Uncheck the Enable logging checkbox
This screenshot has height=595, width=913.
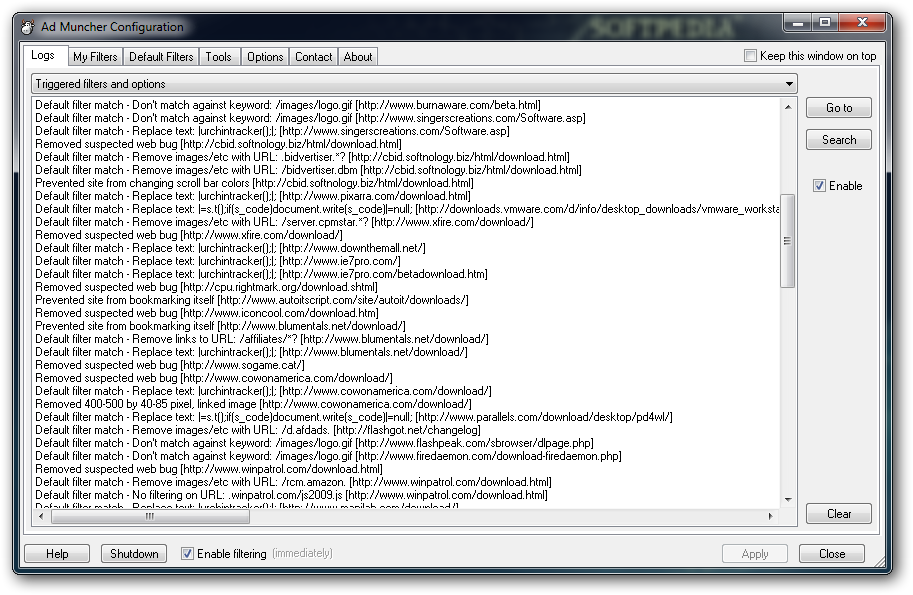pyautogui.click(x=819, y=186)
